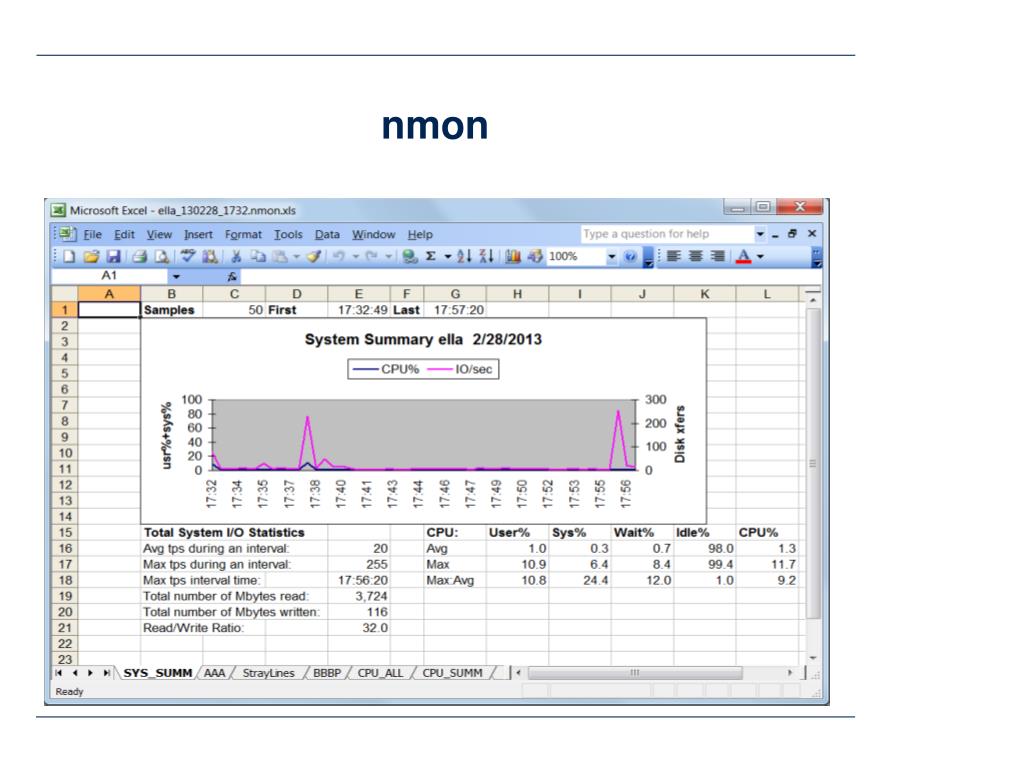The height and width of the screenshot is (768, 1024).
Task: Open a file with the Open folder icon
Action: click(91, 257)
